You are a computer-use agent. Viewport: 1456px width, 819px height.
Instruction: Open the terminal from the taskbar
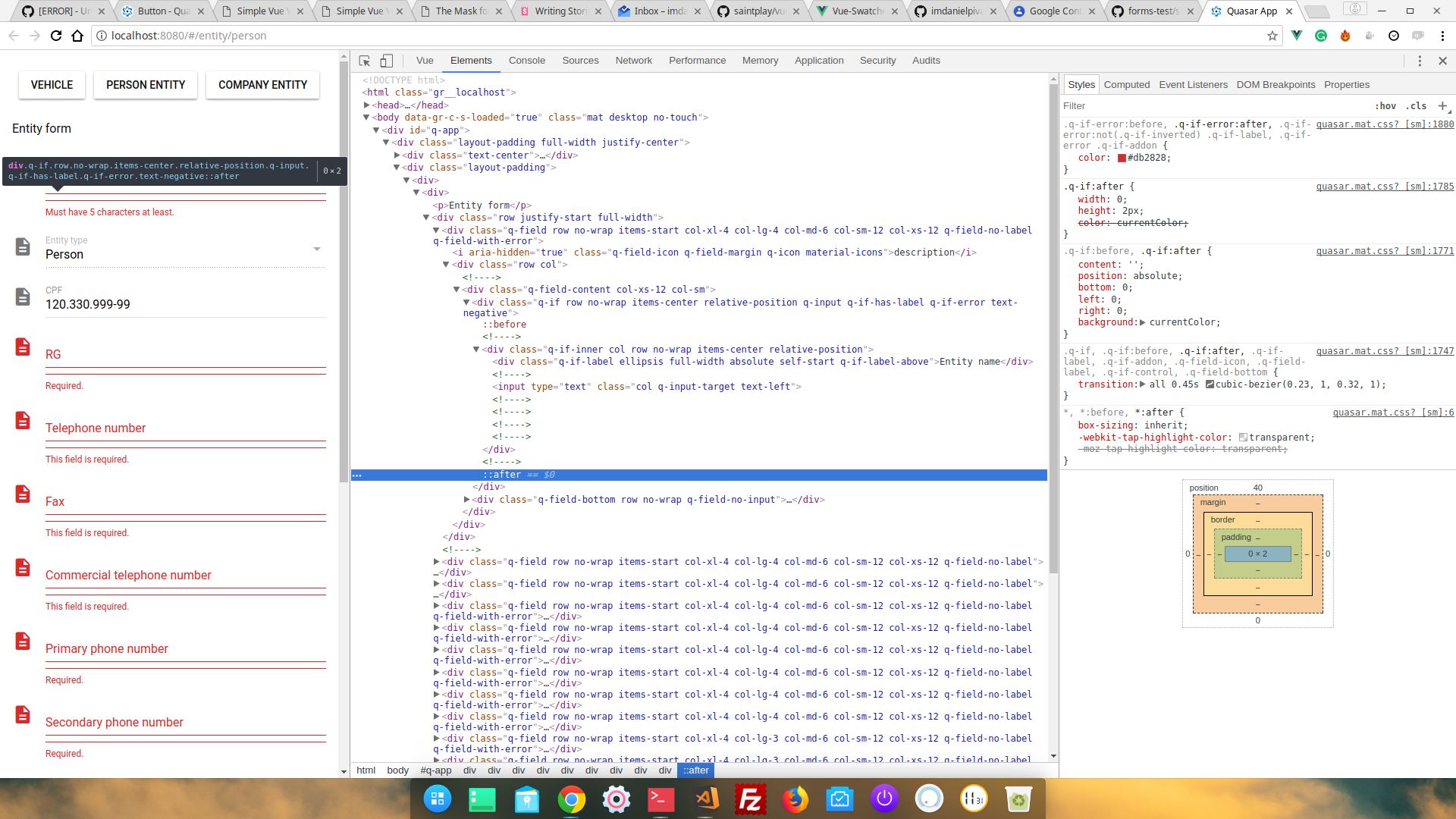tap(661, 799)
